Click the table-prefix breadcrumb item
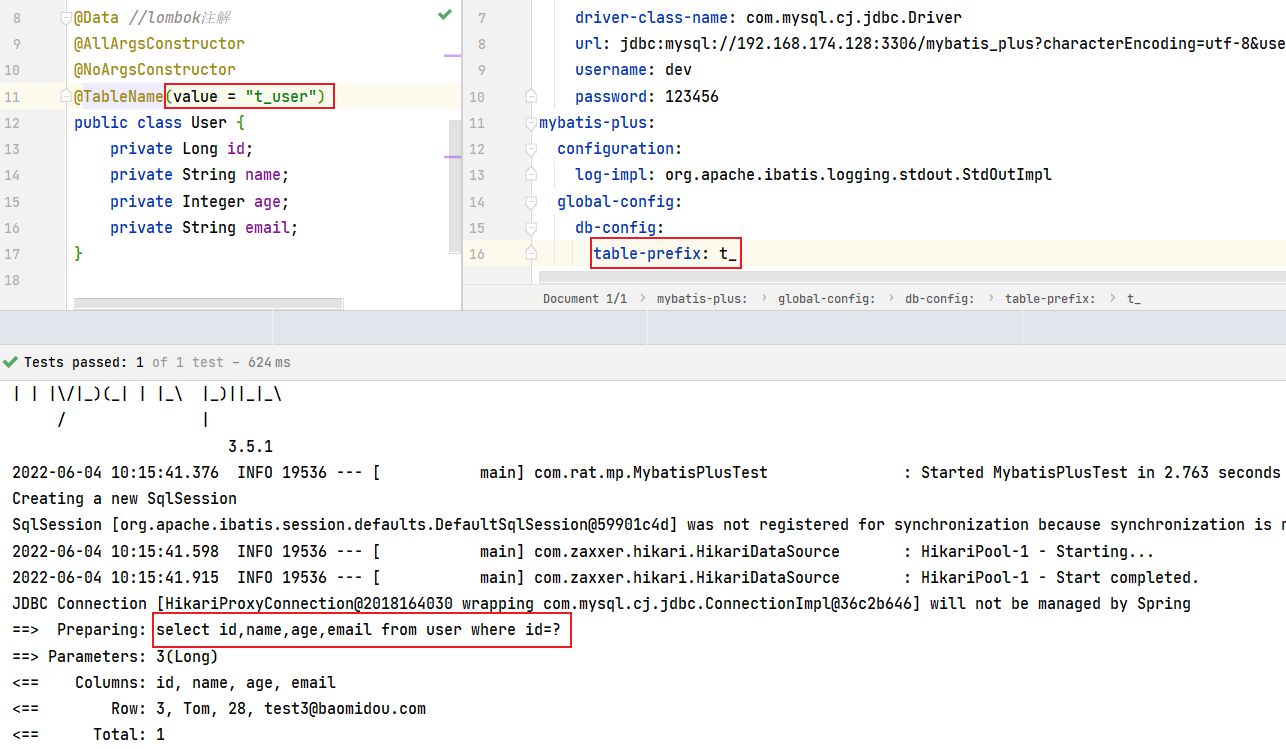The height and width of the screenshot is (749, 1286). (x=1050, y=298)
